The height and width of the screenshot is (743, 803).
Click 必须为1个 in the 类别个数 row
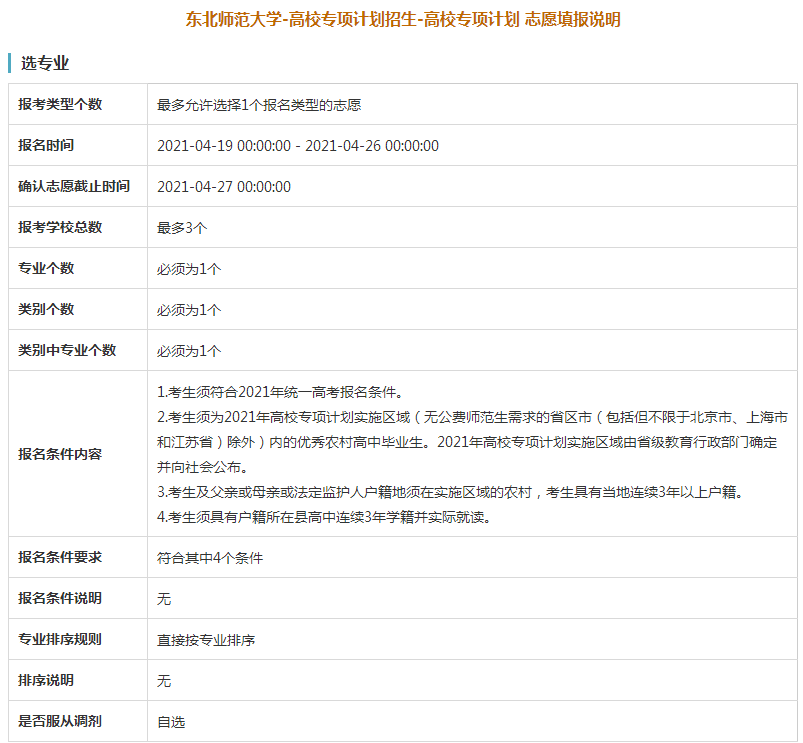coord(189,310)
